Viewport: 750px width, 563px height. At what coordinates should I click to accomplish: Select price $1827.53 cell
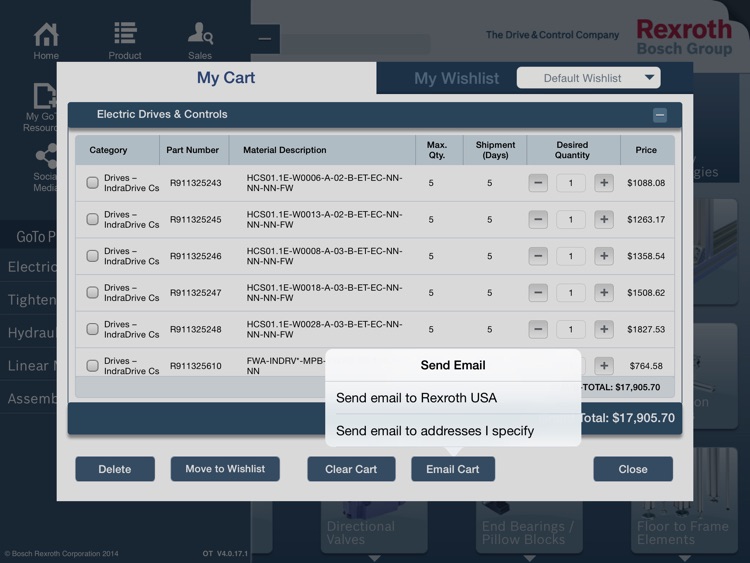pyautogui.click(x=646, y=329)
